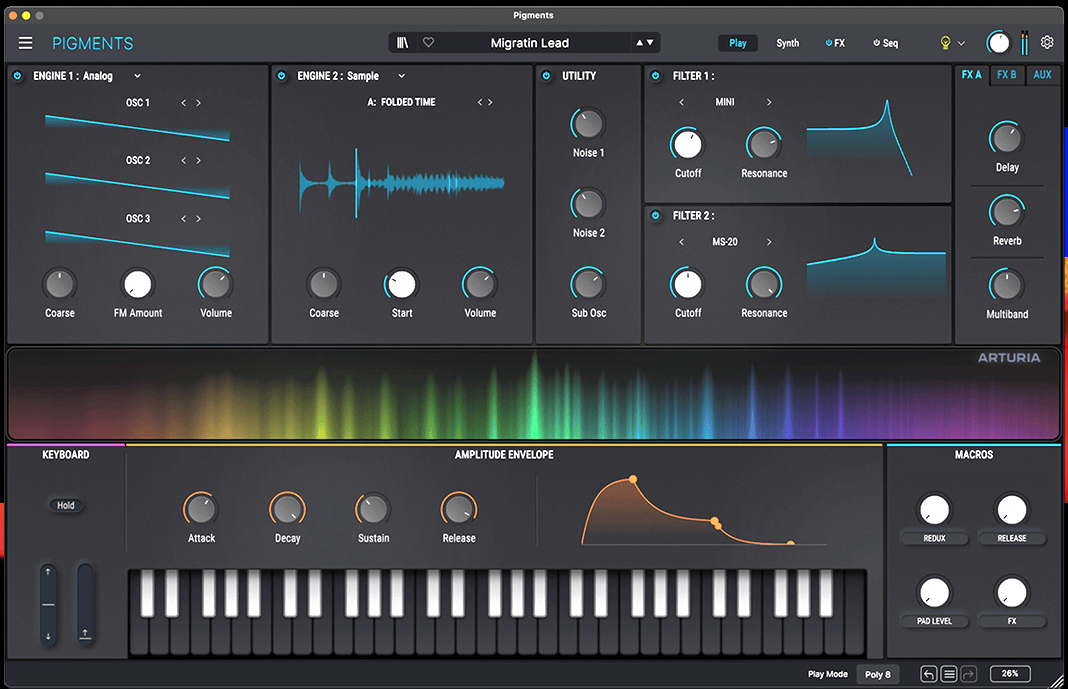Select previous OSC 2 waveform

[x=183, y=161]
